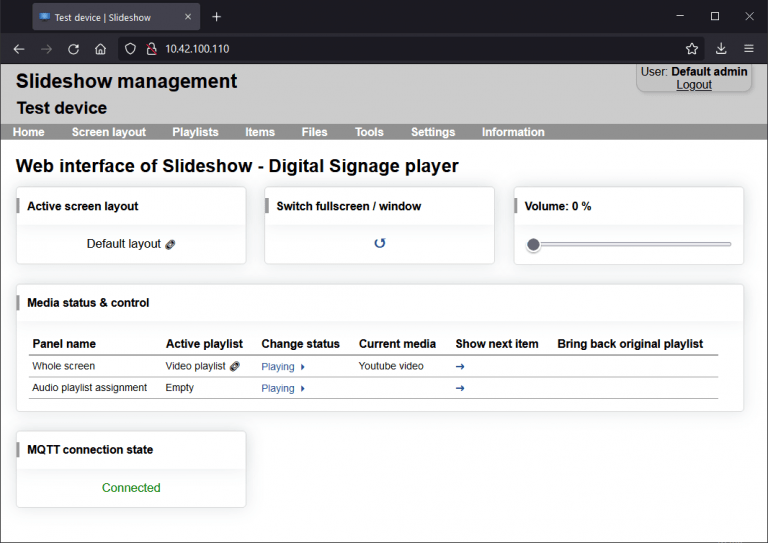This screenshot has width=768, height=543.
Task: Reload the page with browser refresh button
Action: click(x=73, y=48)
